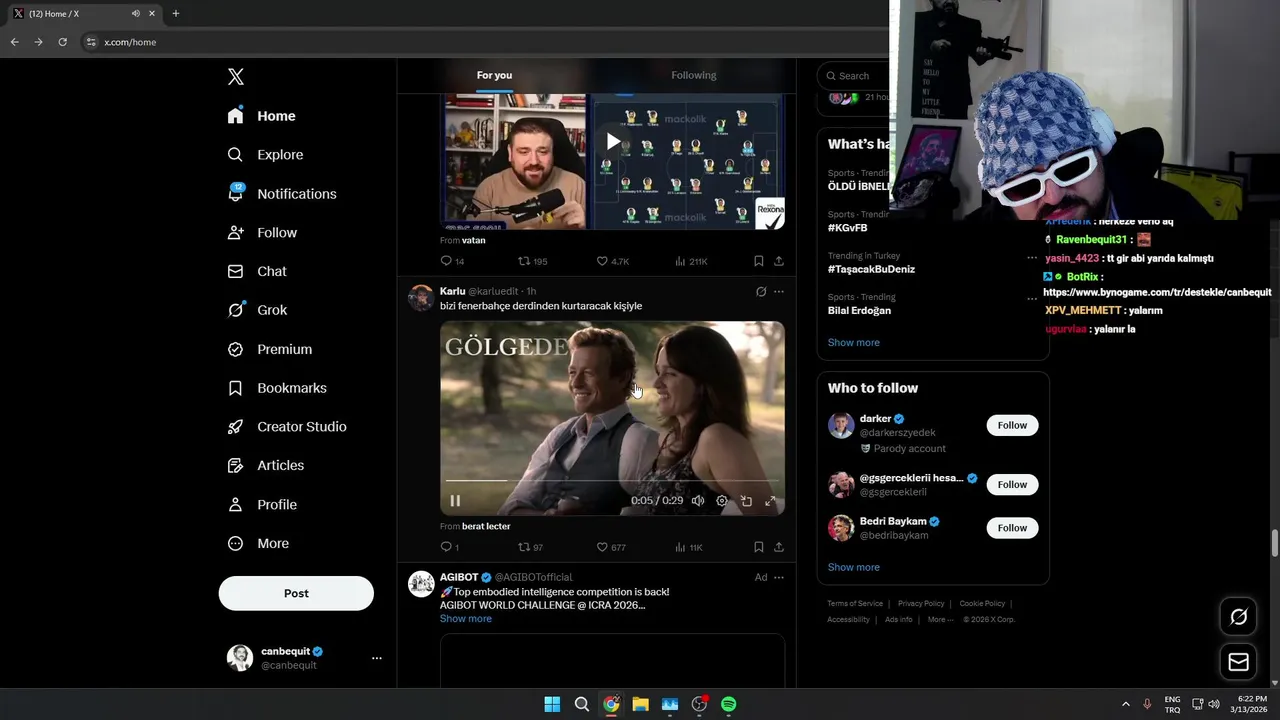This screenshot has width=1280, height=720.
Task: Open Windows Start menu
Action: coord(552,704)
